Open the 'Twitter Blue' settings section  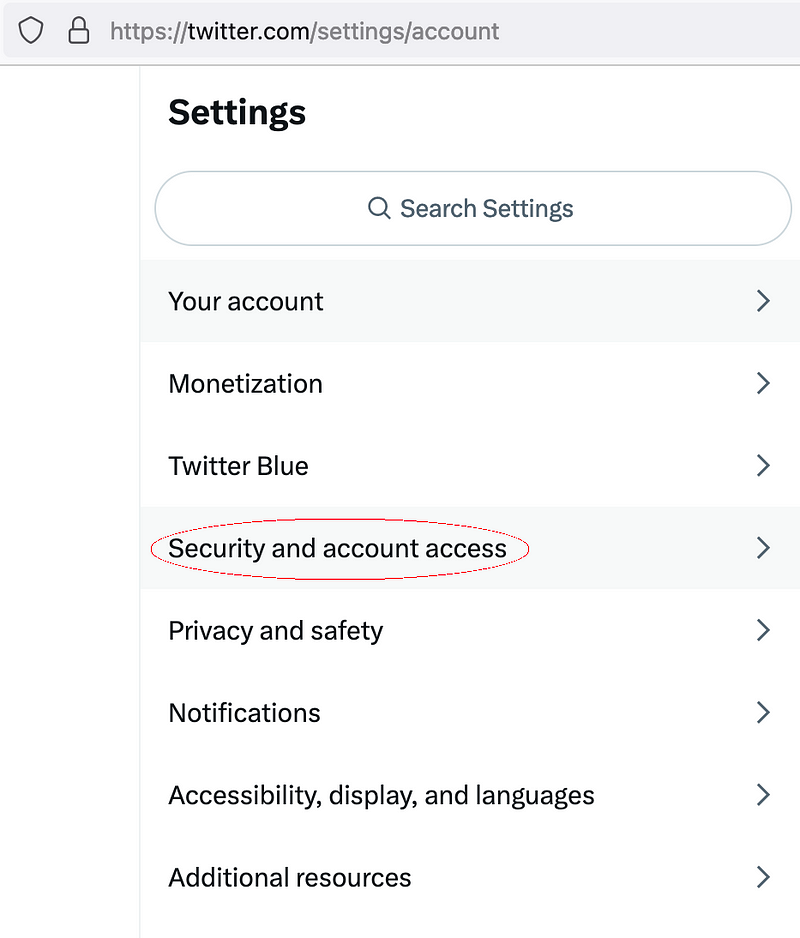click(238, 465)
